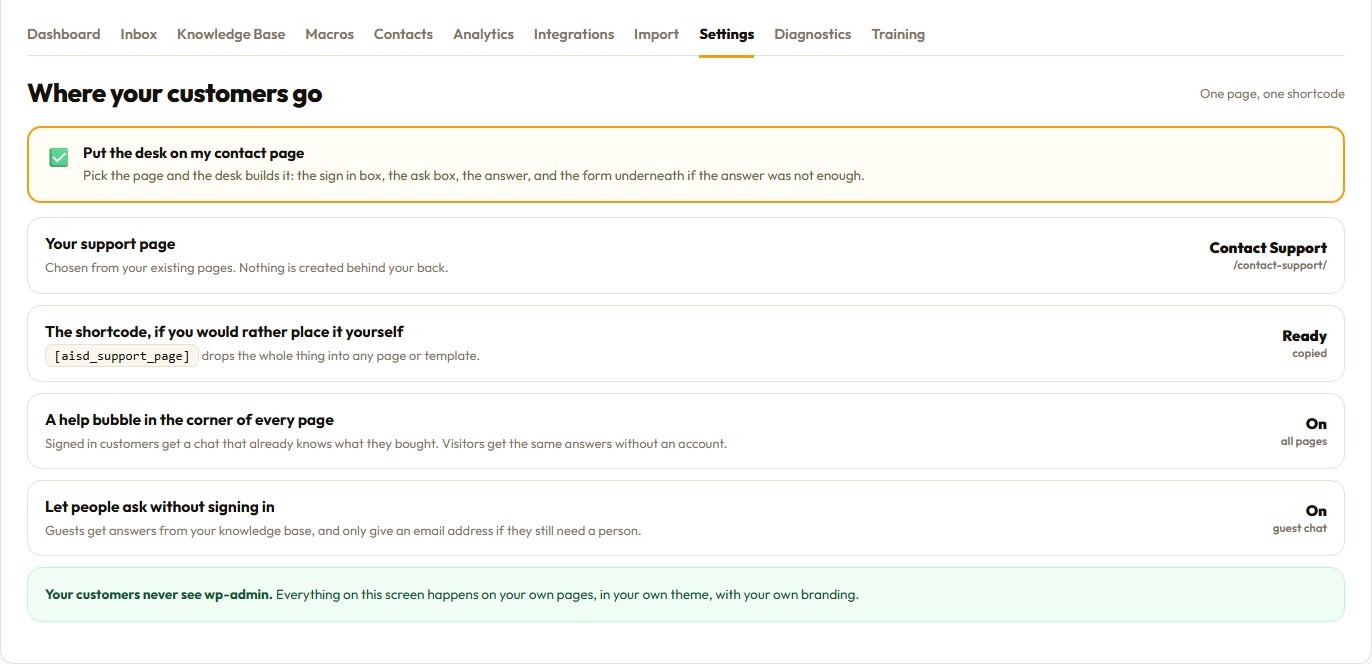Viewport: 1372px width, 664px height.
Task: Click the 'Let people ask without signing in' heading
Action: click(x=160, y=507)
